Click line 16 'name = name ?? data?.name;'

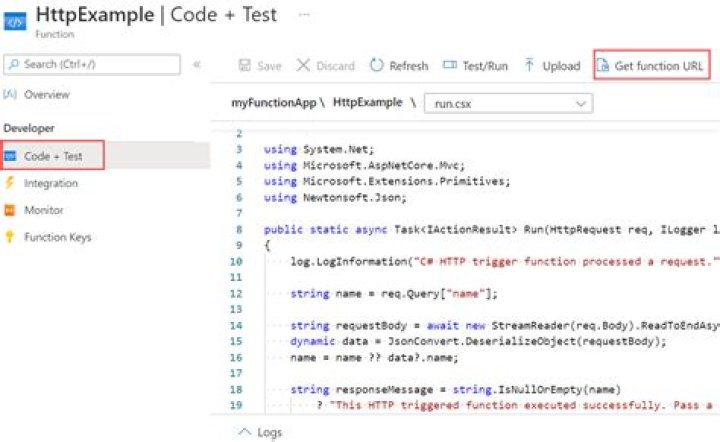(374, 358)
